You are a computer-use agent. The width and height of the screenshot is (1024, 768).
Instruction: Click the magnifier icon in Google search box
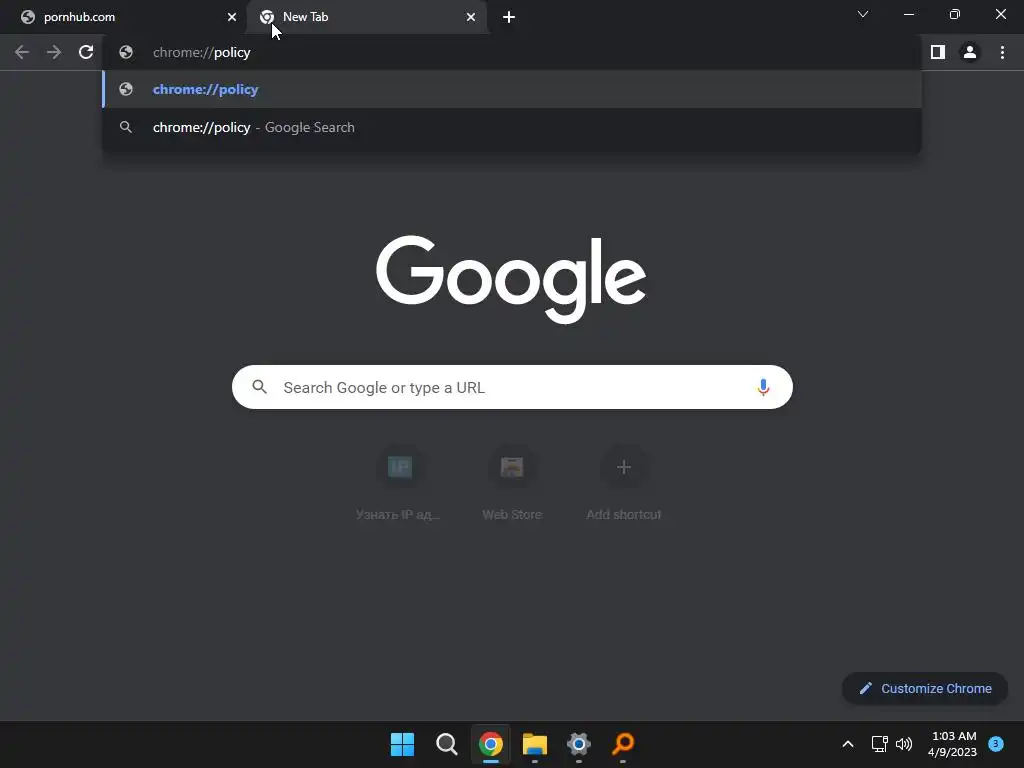[259, 387]
